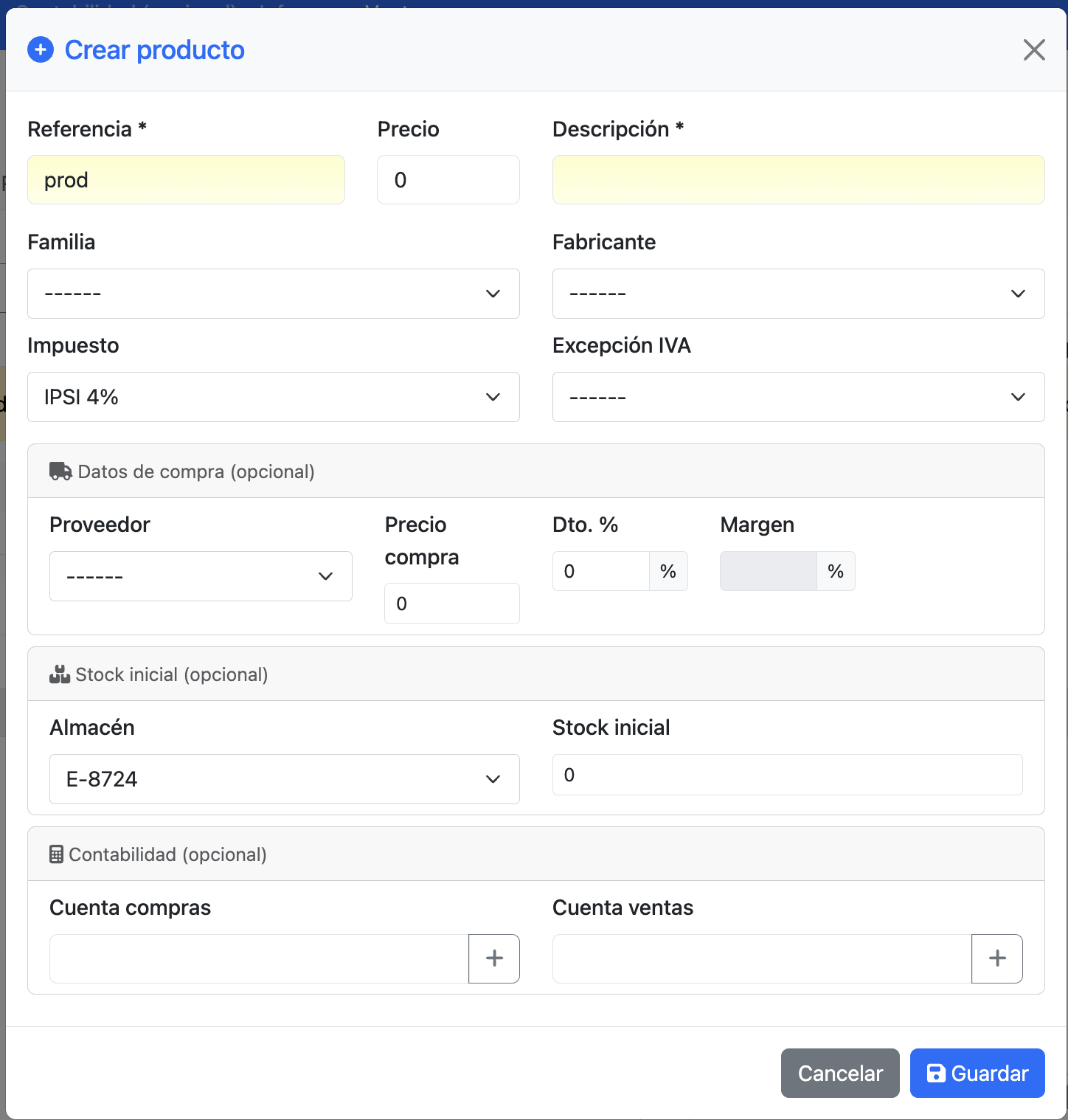The image size is (1068, 1120).
Task: Choose a supplier in Proveedor dropdown
Action: (201, 576)
